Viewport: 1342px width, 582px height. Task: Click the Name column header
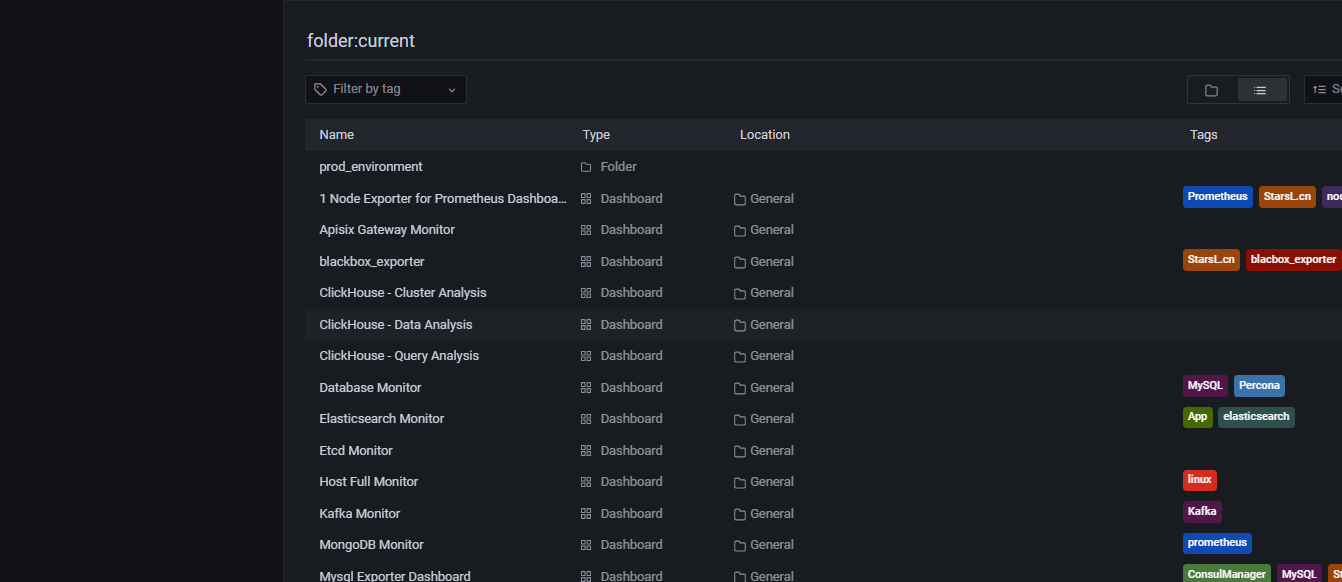337,135
